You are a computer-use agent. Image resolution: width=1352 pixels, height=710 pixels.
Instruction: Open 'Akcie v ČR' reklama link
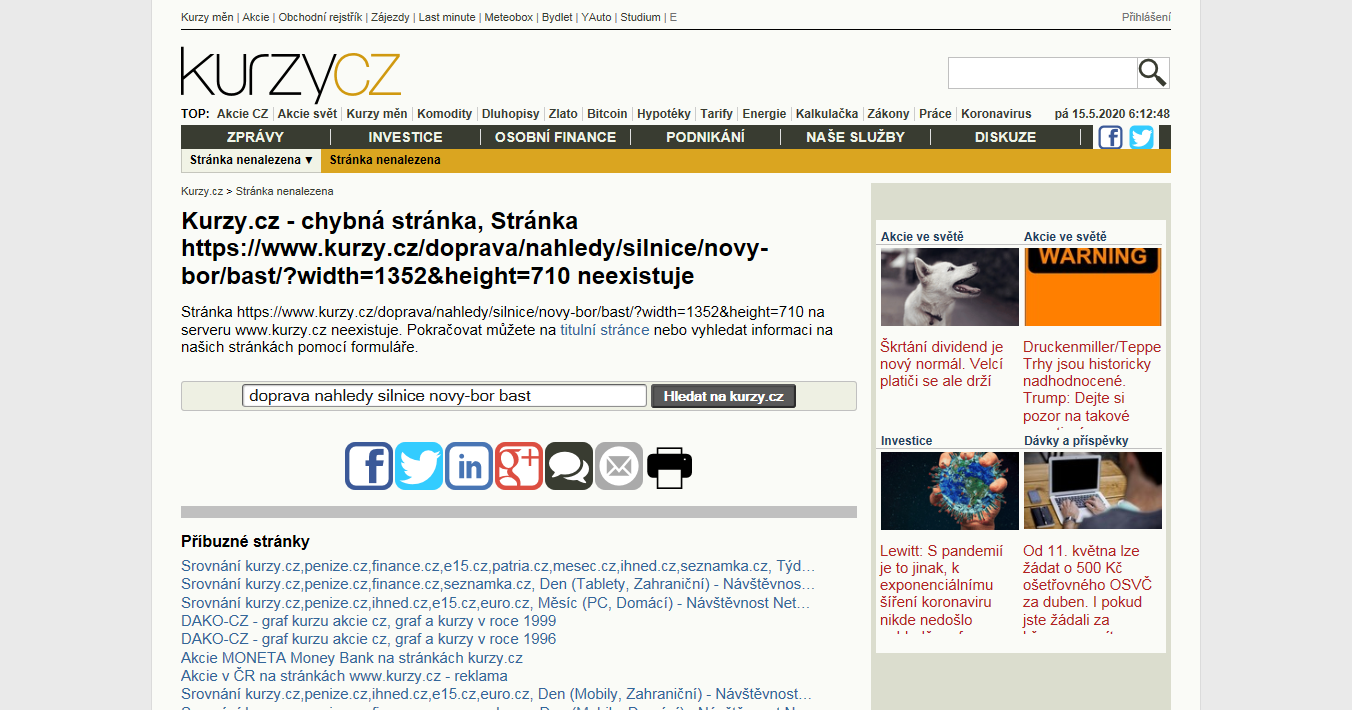pyautogui.click(x=344, y=676)
